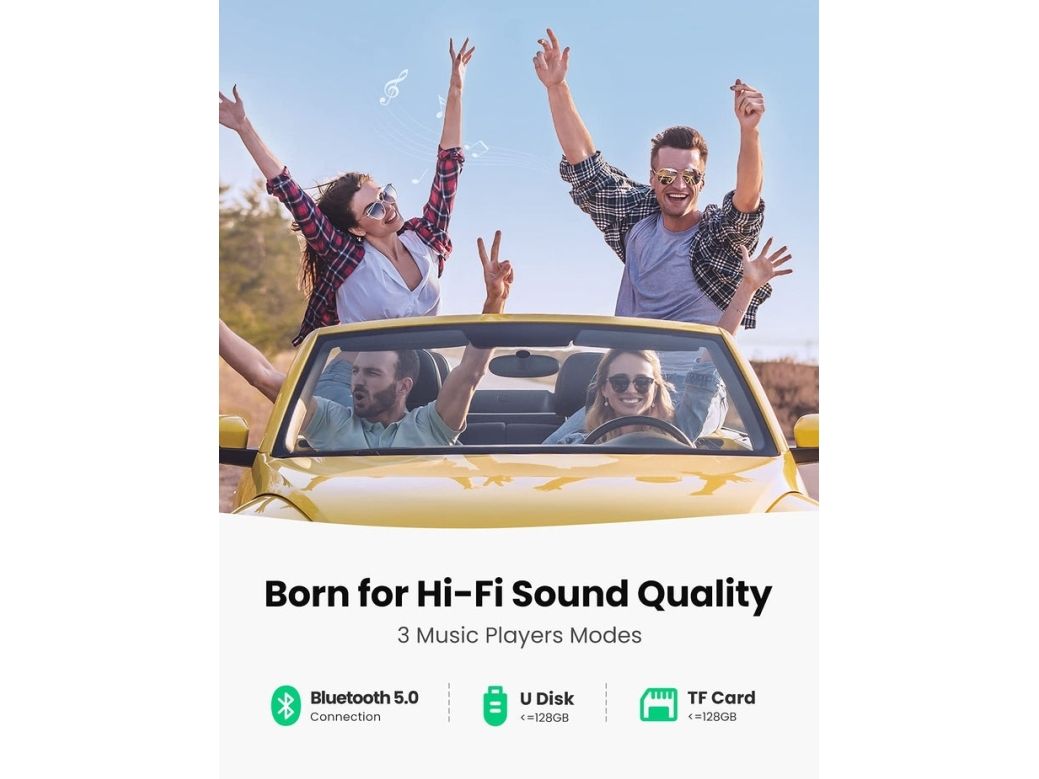Click the treble clef music note graphic

click(393, 87)
